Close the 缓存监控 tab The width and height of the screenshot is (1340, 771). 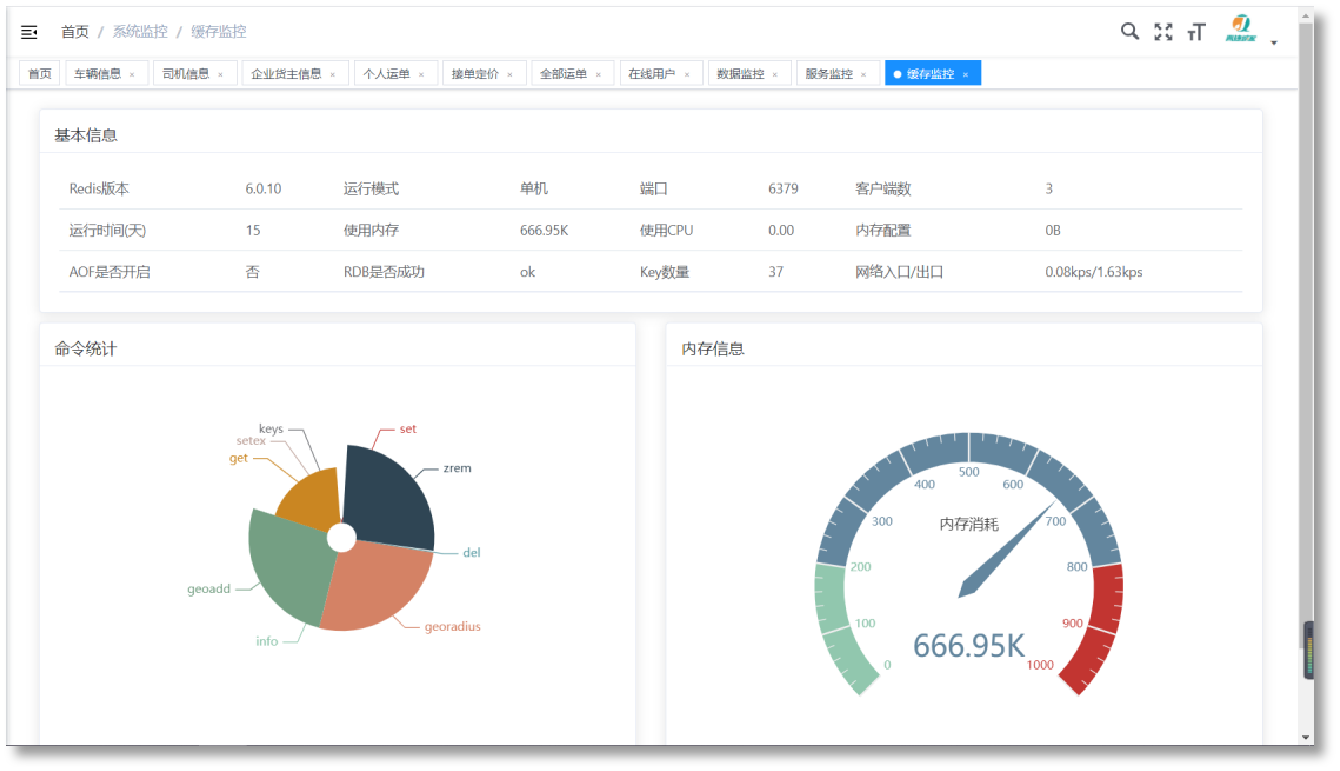click(x=965, y=75)
